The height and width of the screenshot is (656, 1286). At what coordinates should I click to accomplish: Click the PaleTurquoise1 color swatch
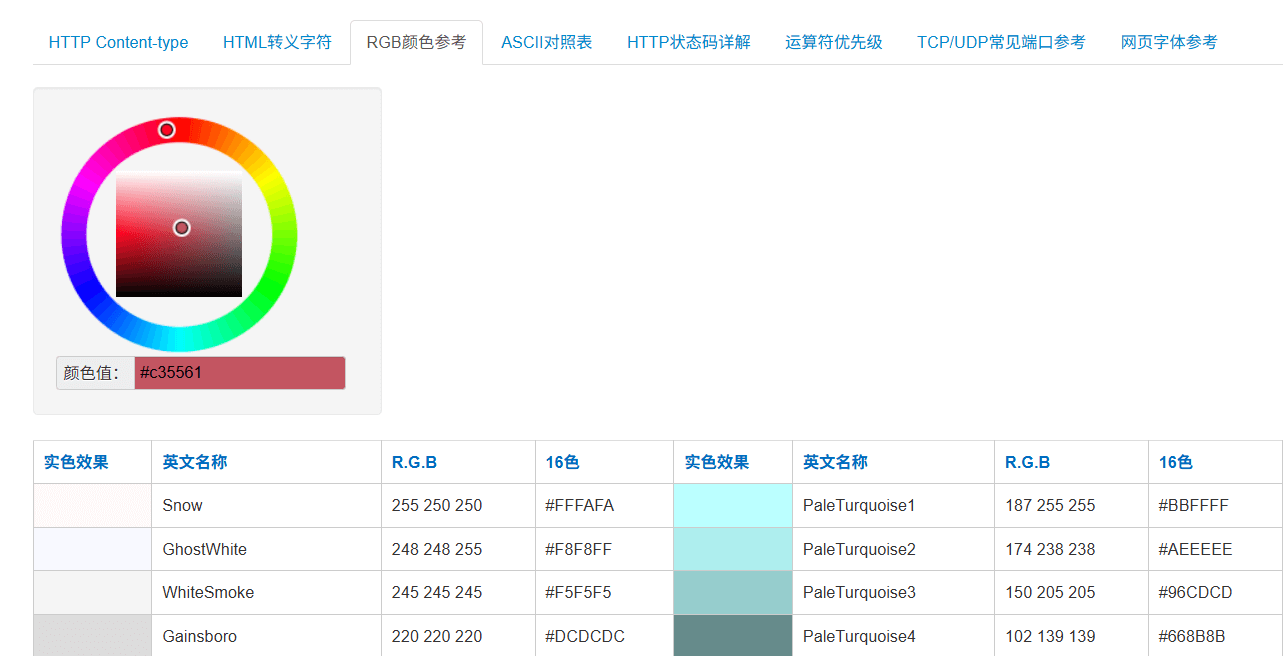click(x=732, y=506)
